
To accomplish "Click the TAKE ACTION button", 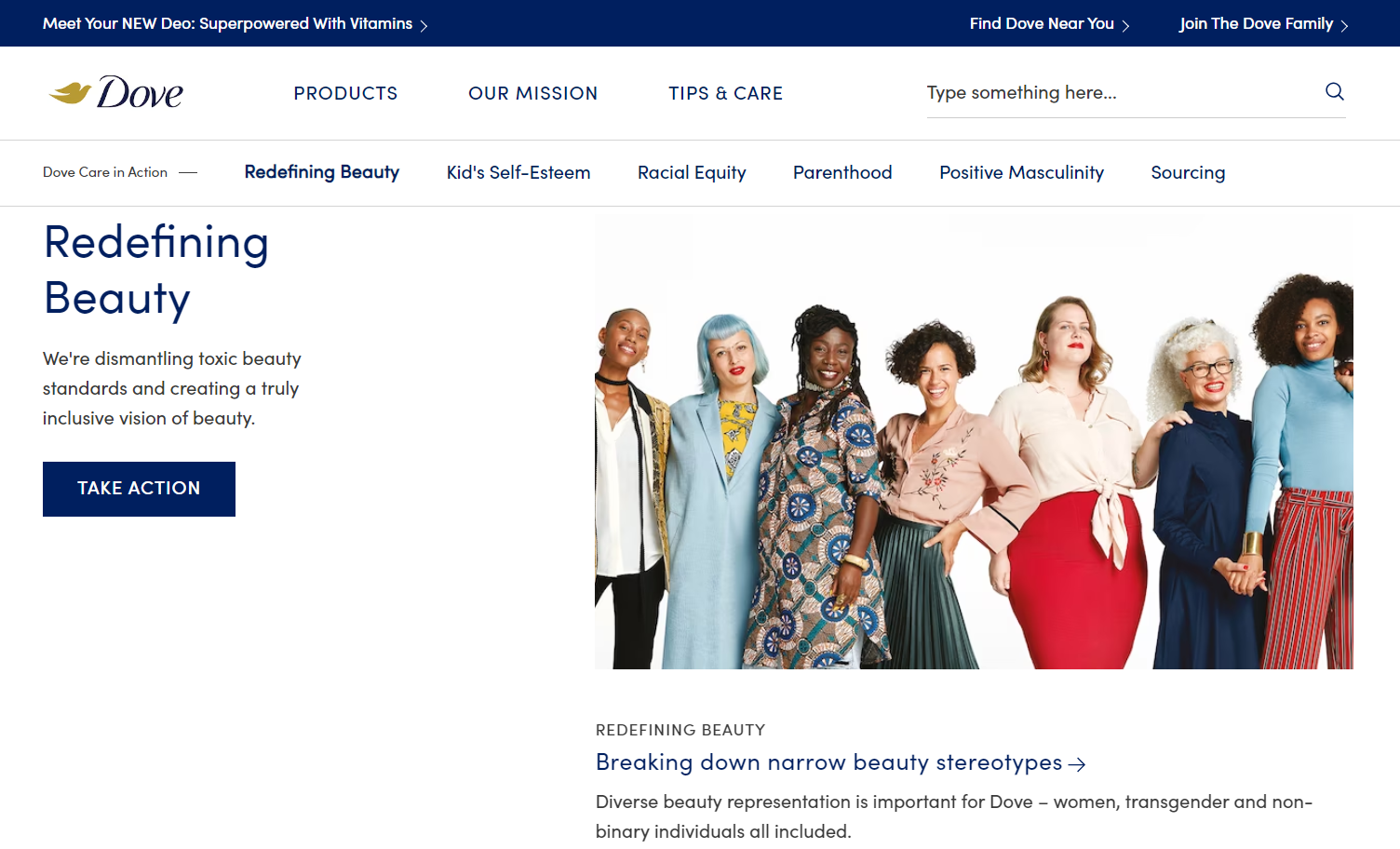I will point(139,489).
